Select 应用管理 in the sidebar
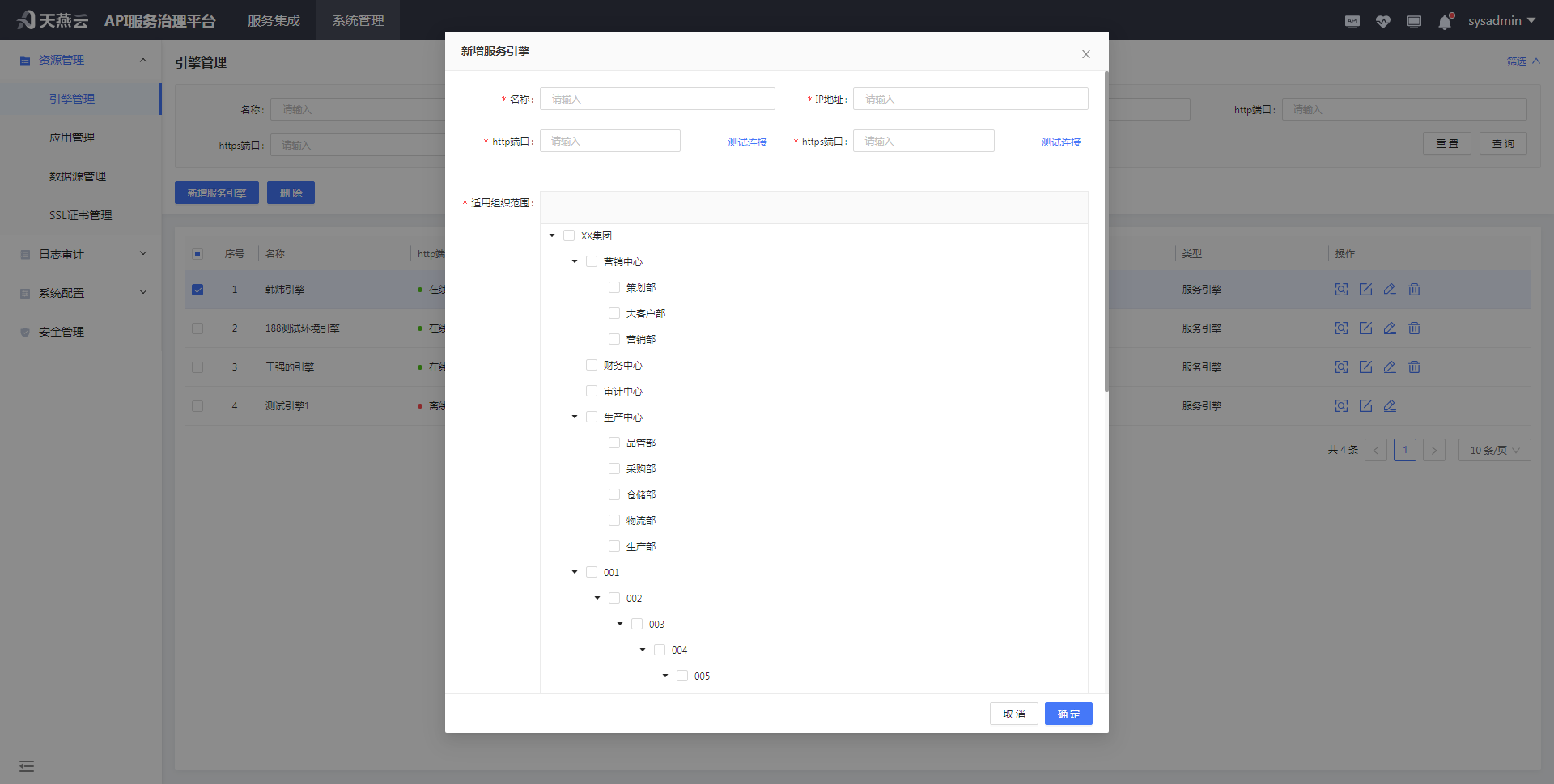This screenshot has height=784, width=1554. pos(72,137)
